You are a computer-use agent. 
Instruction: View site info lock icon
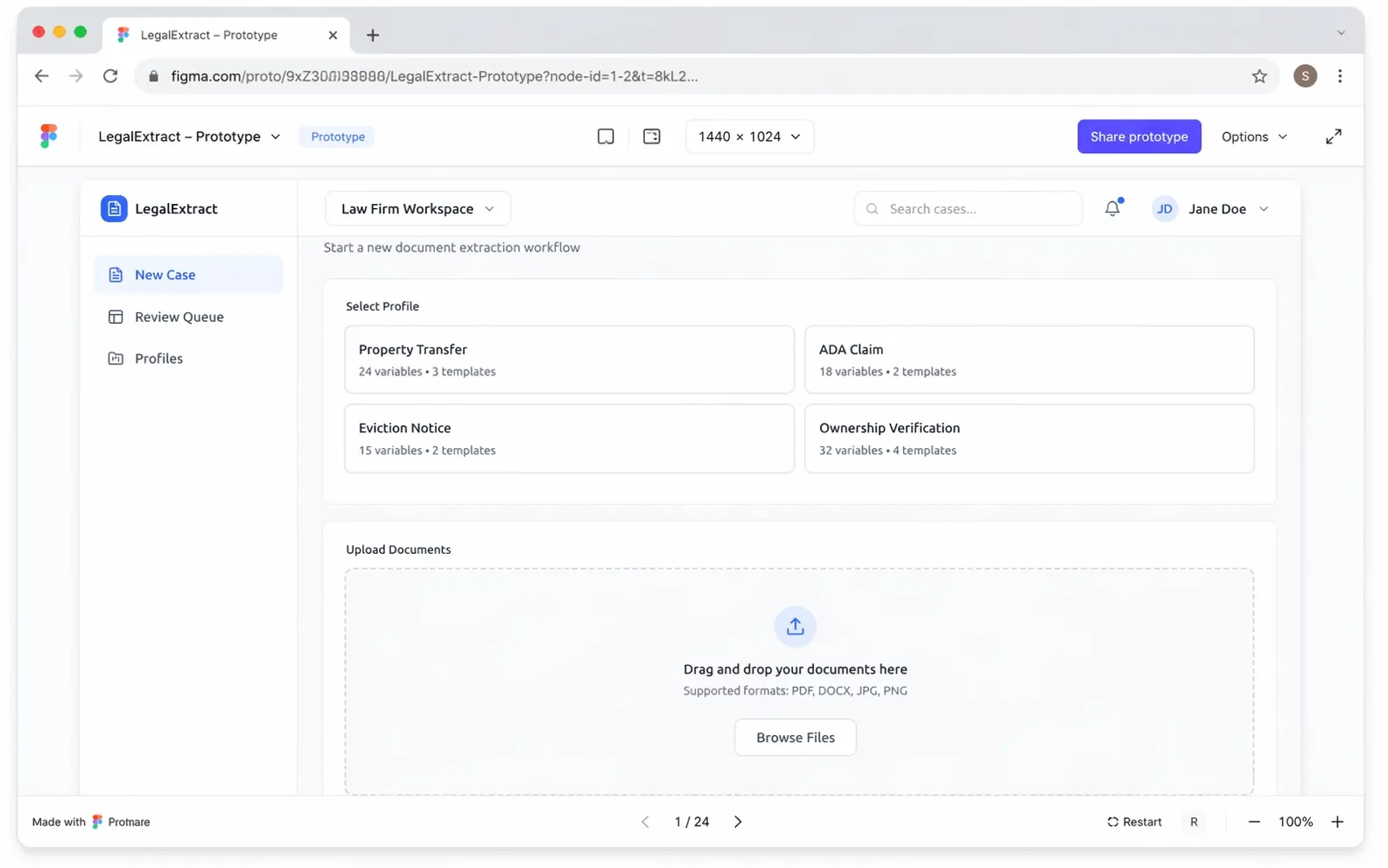pos(154,76)
